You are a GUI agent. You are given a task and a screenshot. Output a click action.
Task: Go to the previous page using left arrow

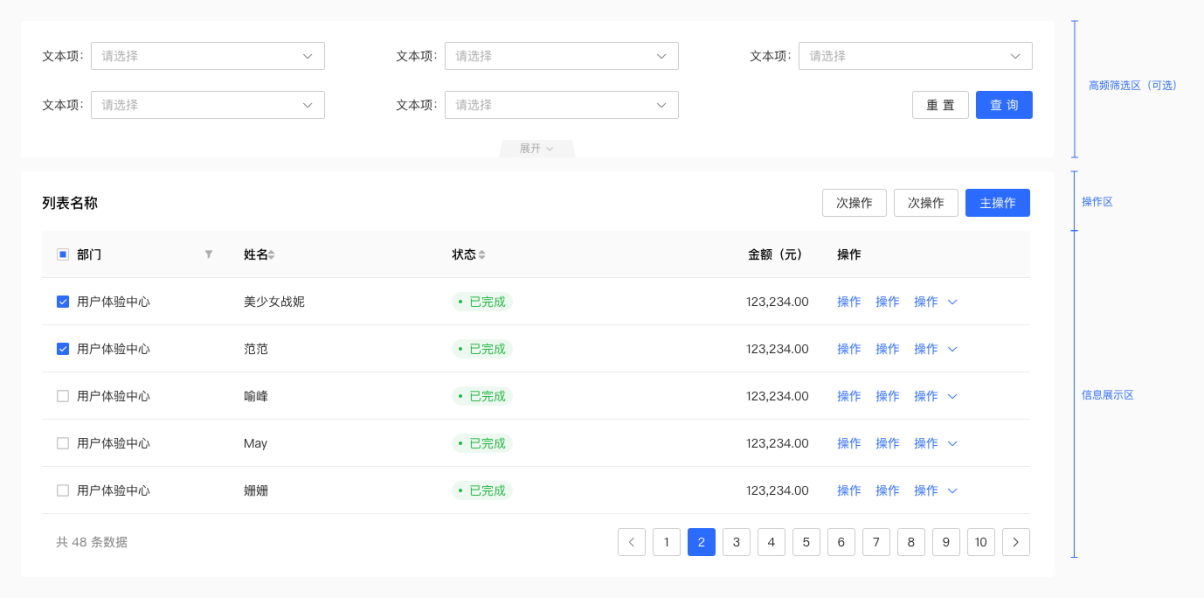point(632,542)
